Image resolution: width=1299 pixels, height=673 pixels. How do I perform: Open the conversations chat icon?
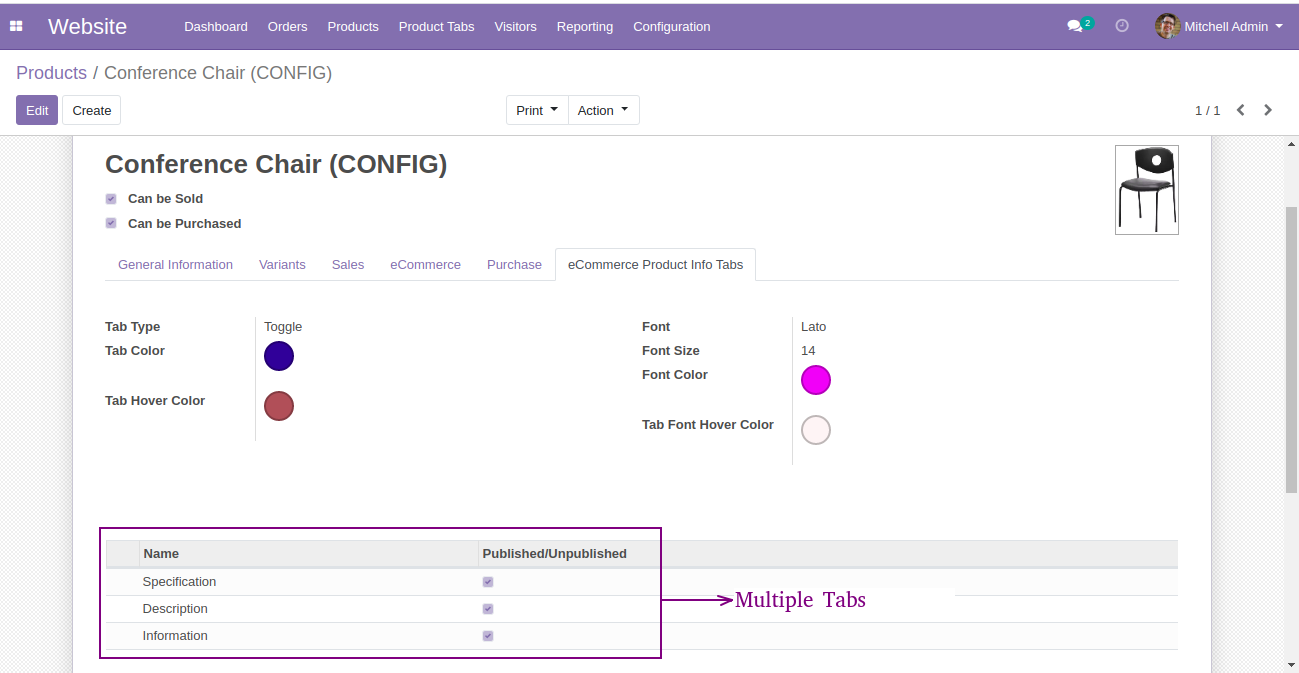coord(1075,27)
